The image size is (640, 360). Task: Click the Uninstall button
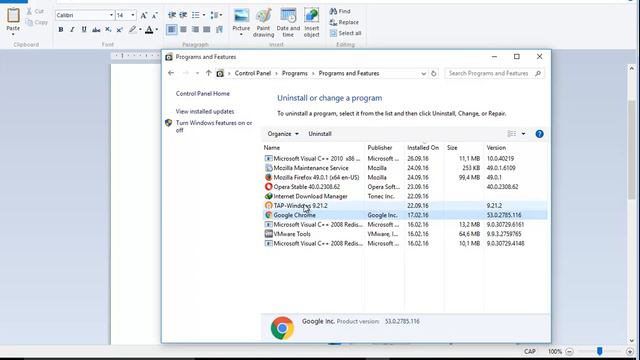tap(320, 134)
